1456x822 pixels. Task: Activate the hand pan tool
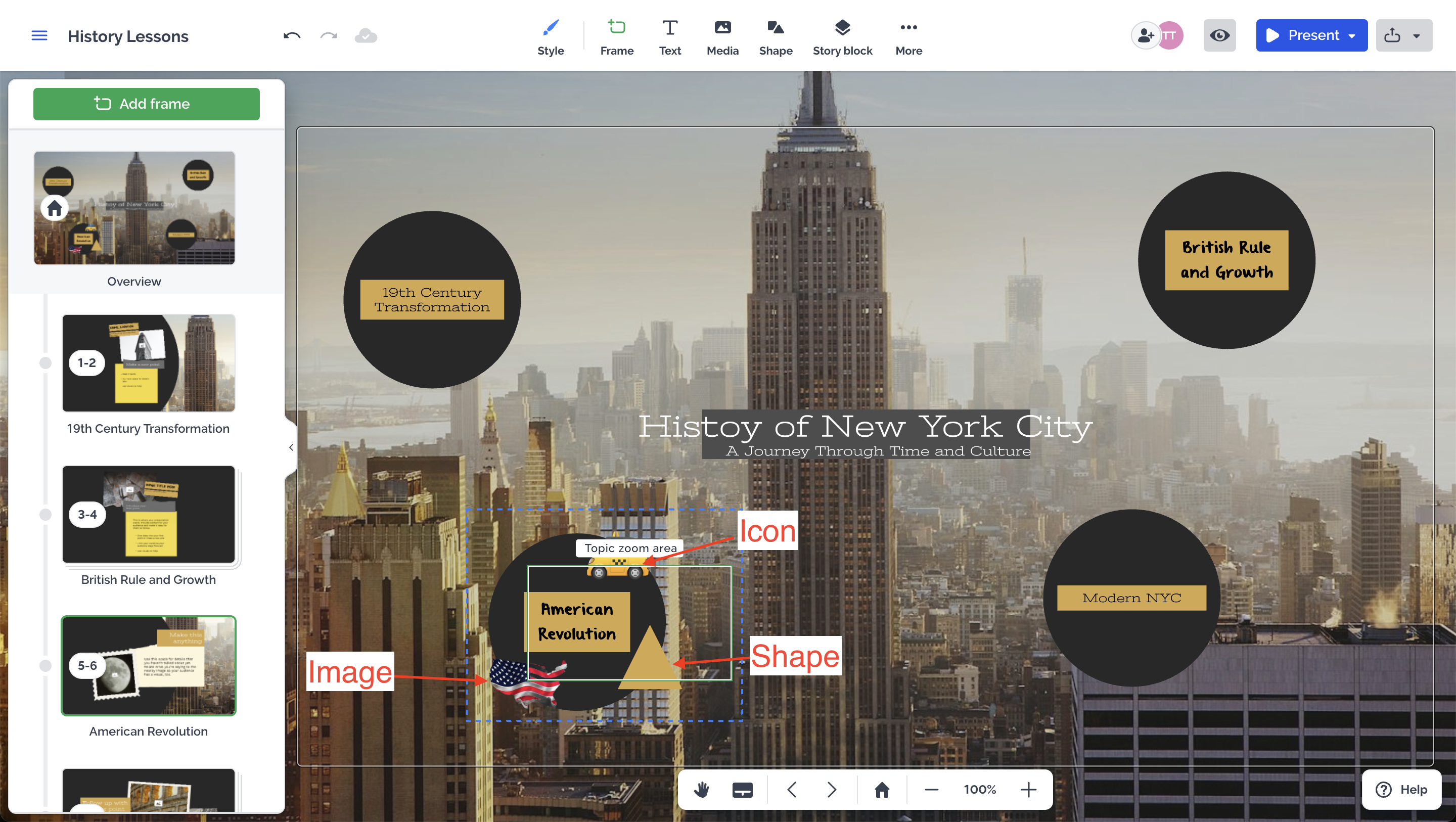pos(701,790)
